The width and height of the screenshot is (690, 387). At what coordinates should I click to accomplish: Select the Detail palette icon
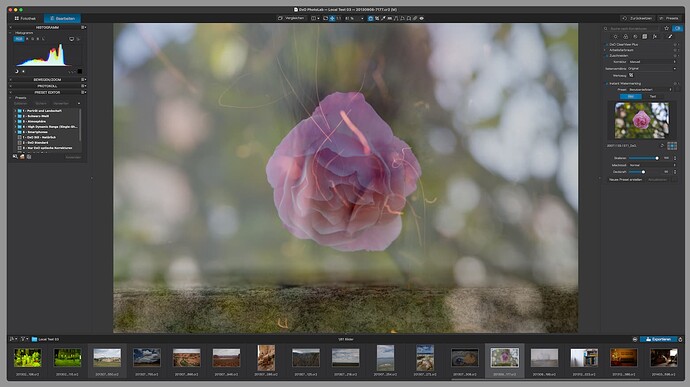tap(635, 37)
